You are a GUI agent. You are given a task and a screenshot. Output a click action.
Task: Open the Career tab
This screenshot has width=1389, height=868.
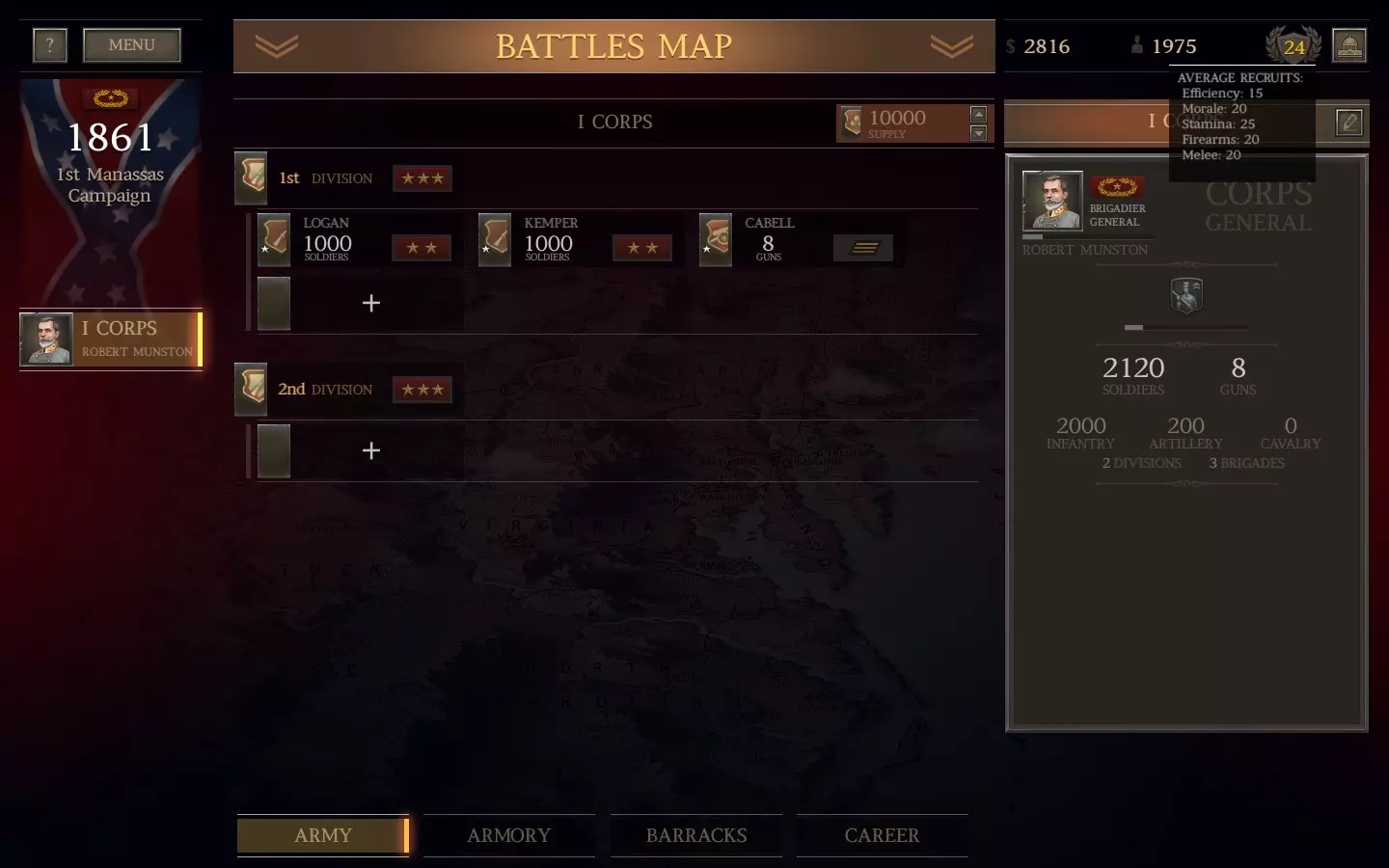pos(883,835)
